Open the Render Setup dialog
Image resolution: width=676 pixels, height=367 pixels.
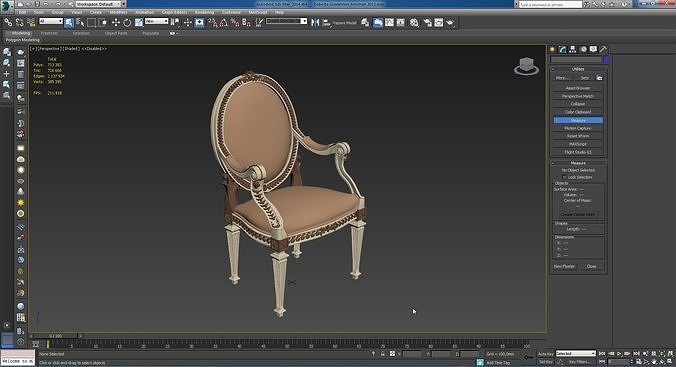click(x=427, y=22)
